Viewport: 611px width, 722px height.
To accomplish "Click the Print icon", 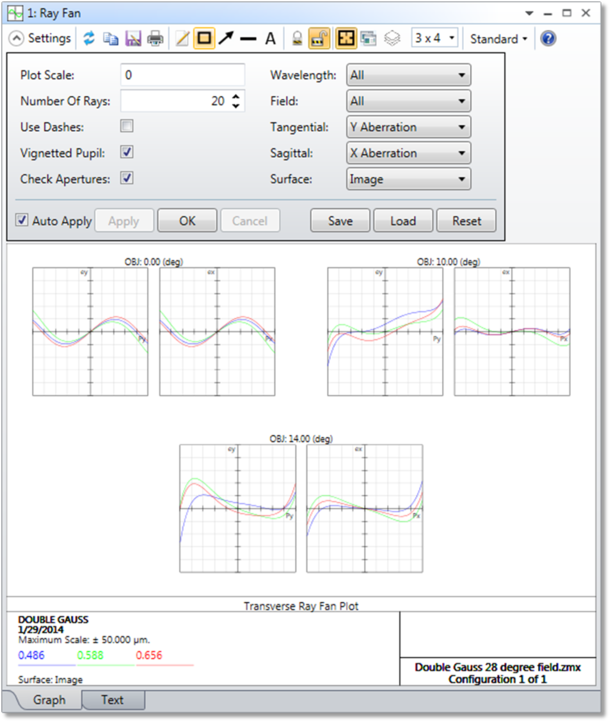I will click(x=155, y=39).
